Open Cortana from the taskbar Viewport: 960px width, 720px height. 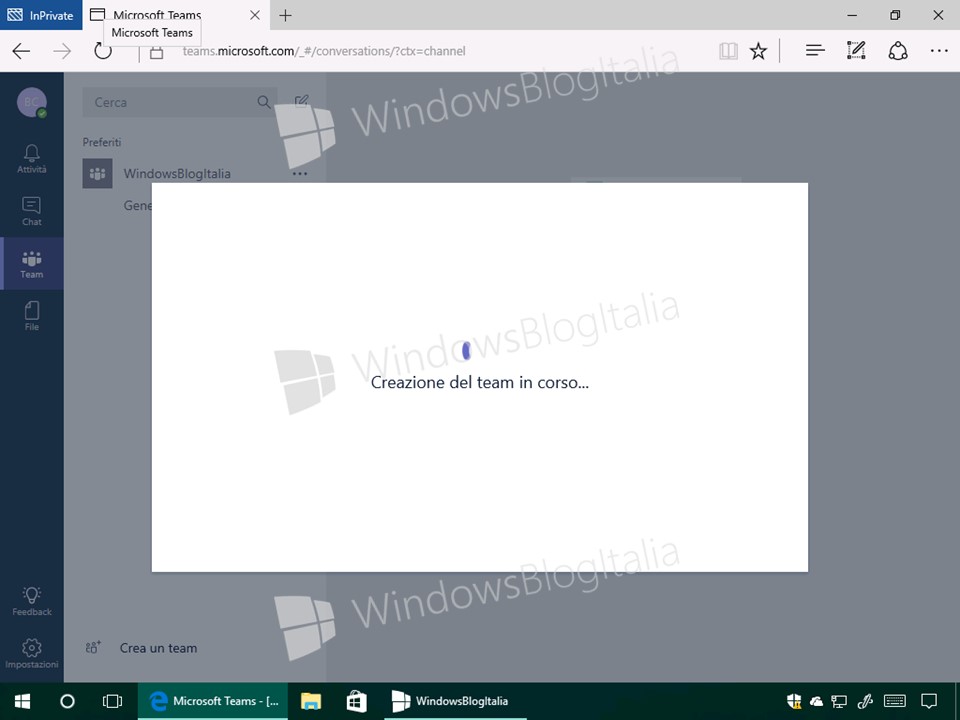(67, 701)
